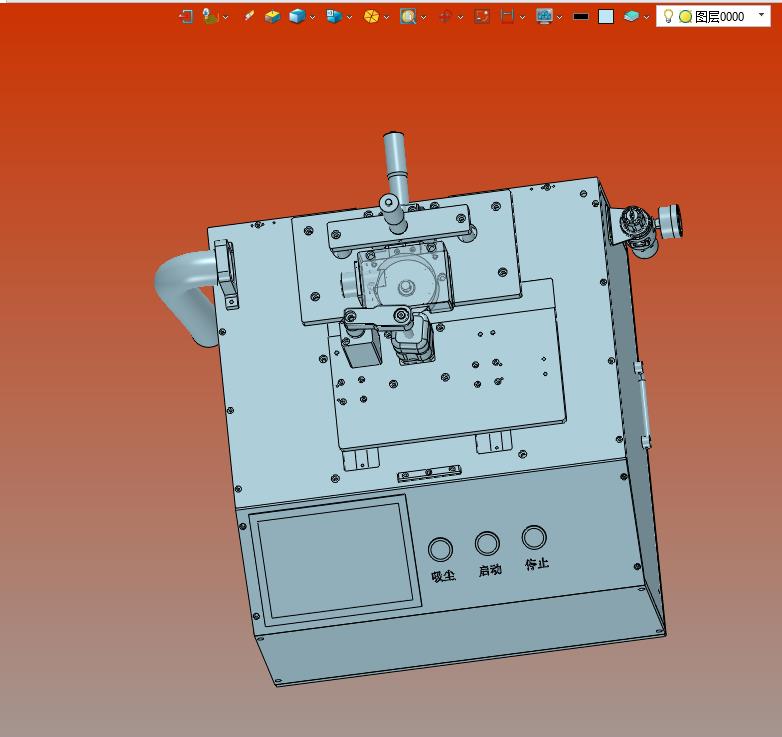The width and height of the screenshot is (782, 737).
Task: Select the 启动 round button on model
Action: pyautogui.click(x=487, y=543)
